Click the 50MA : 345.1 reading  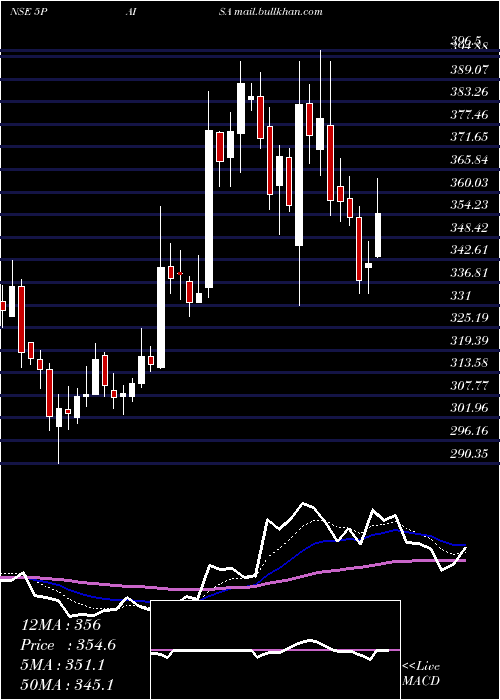tap(67, 685)
